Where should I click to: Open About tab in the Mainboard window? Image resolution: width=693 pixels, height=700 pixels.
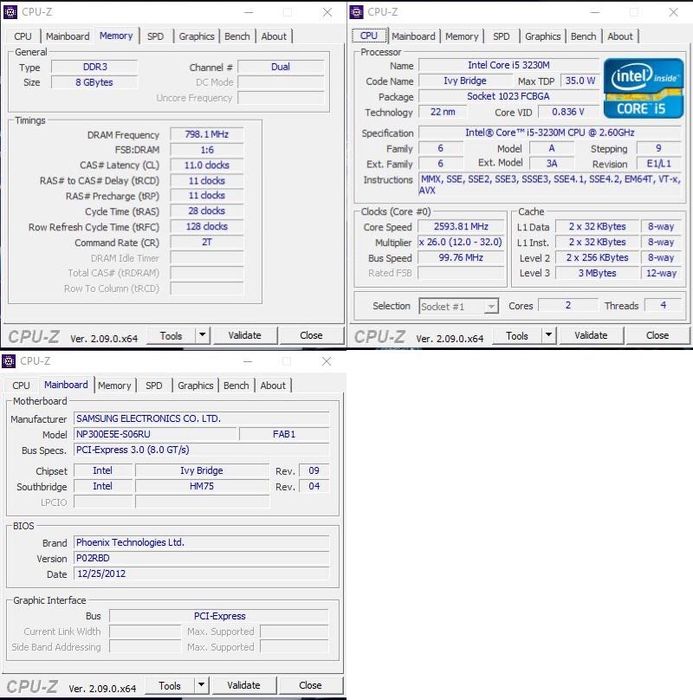[x=273, y=385]
